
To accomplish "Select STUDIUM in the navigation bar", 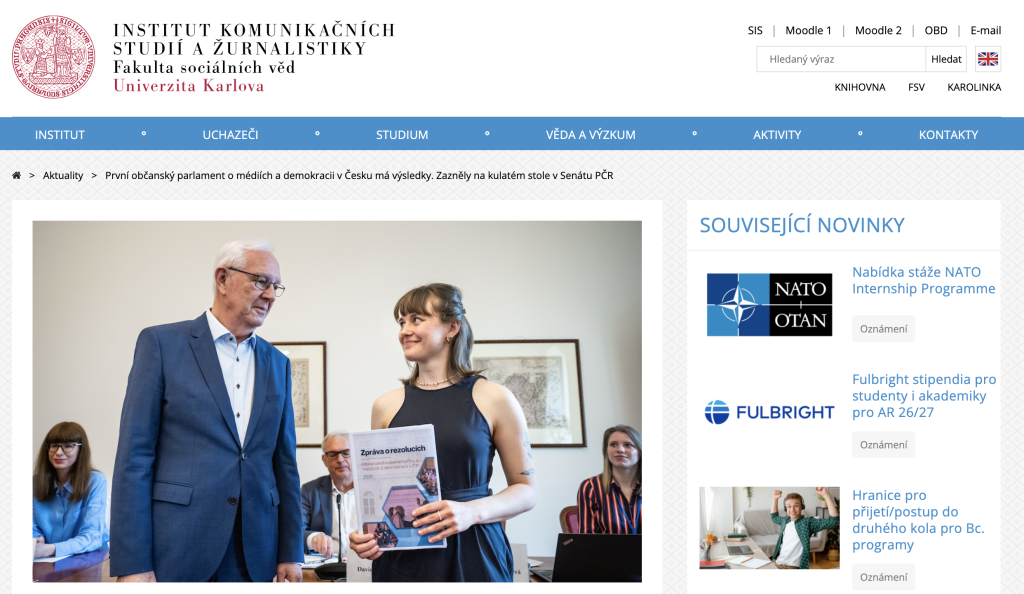I will point(402,134).
